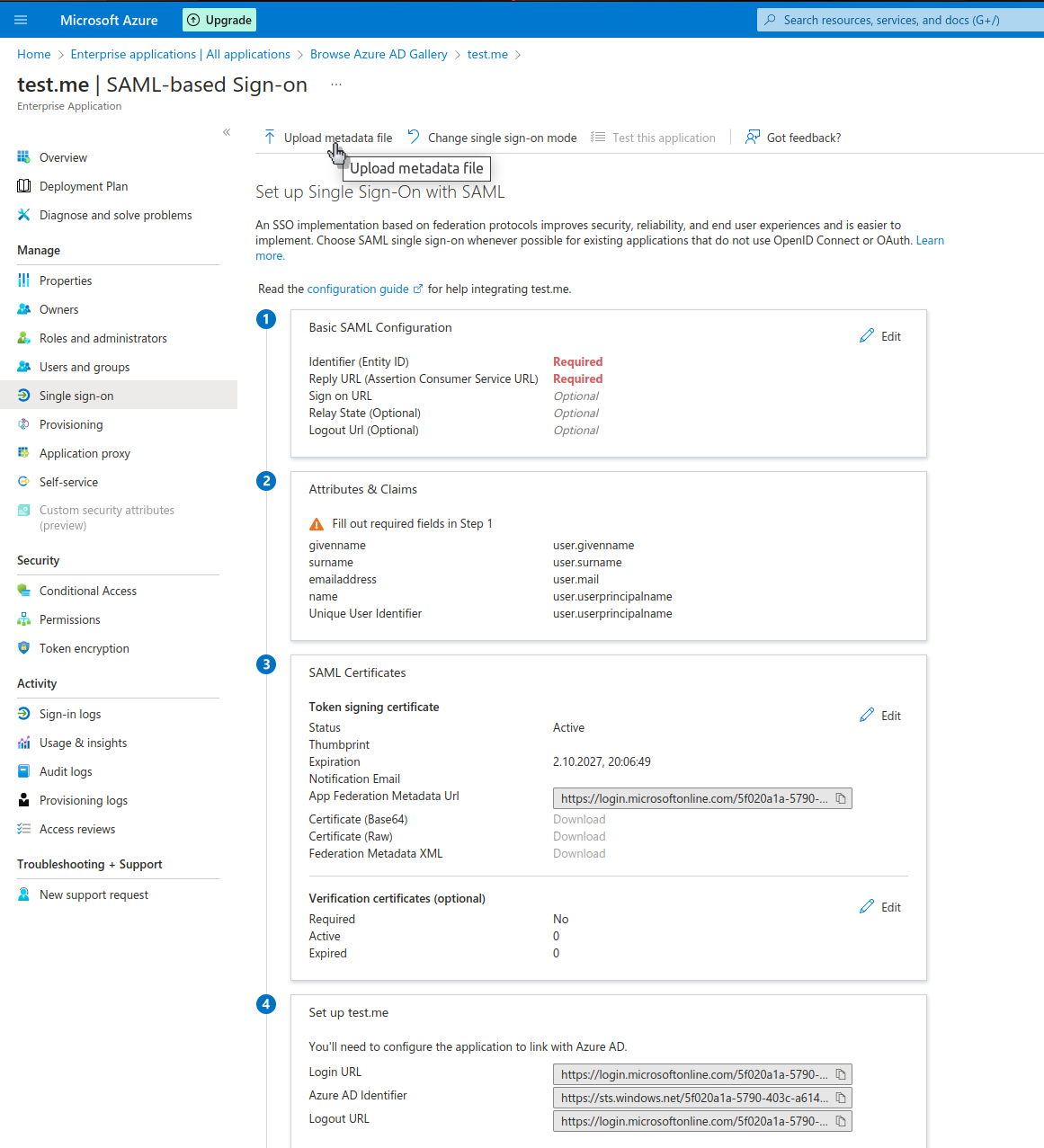Select the user.givenname claim value
The width and height of the screenshot is (1044, 1148).
coord(593,545)
